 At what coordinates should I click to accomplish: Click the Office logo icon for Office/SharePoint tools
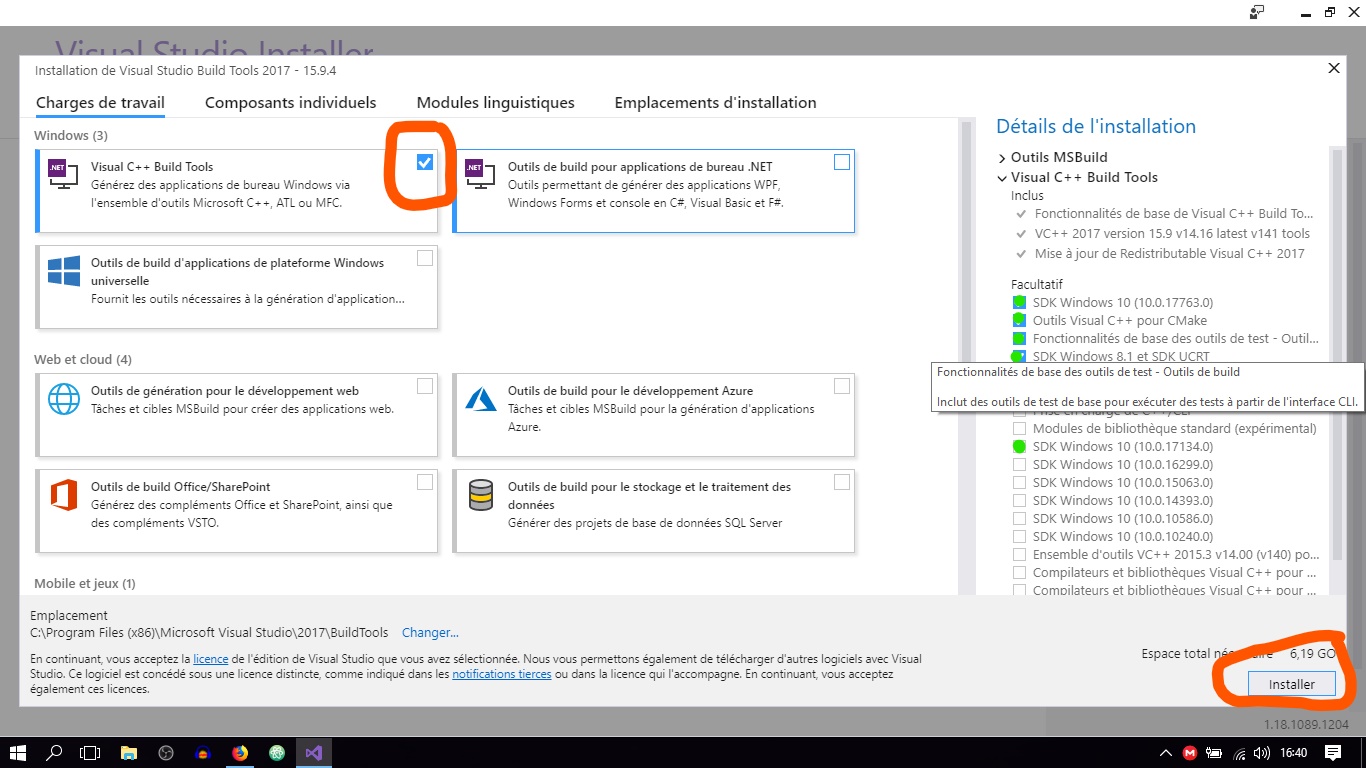tap(63, 495)
